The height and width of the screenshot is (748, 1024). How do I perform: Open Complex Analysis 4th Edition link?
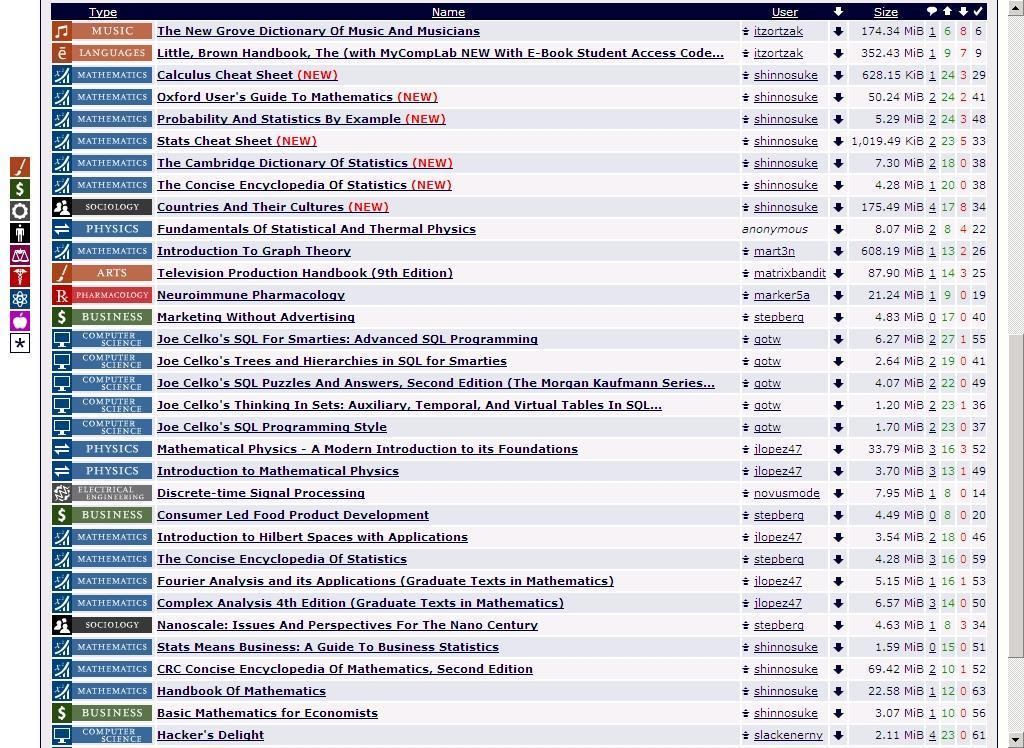click(x=360, y=603)
